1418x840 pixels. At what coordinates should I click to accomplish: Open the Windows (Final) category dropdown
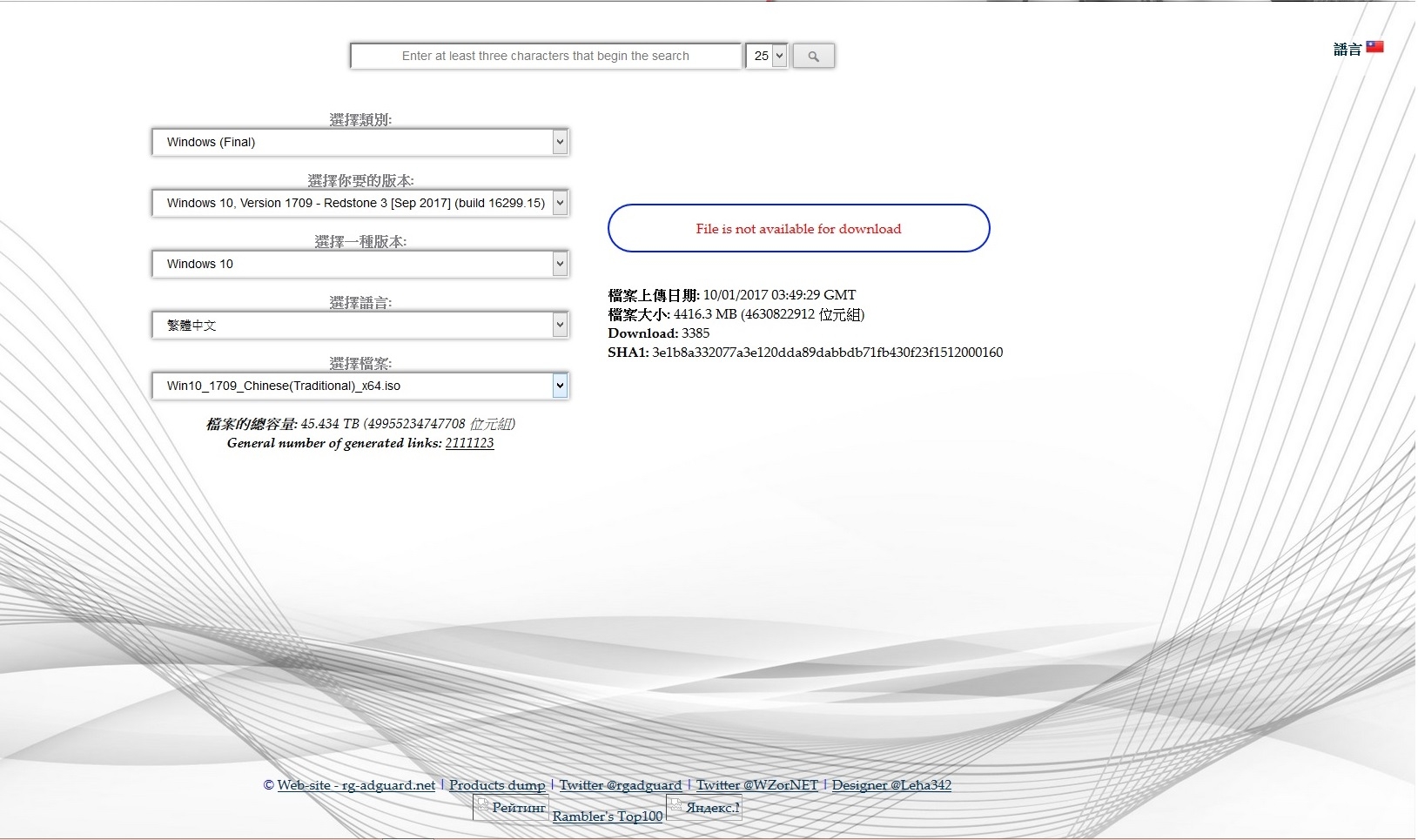coord(360,142)
